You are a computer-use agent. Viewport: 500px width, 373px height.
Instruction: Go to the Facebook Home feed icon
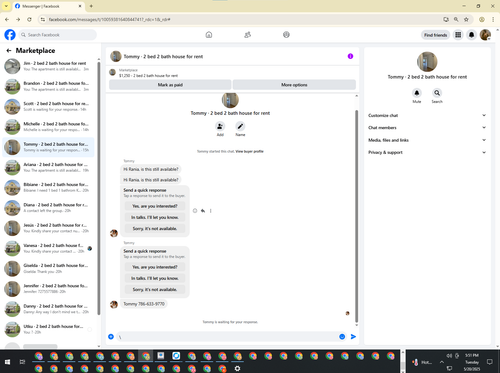(x=209, y=35)
